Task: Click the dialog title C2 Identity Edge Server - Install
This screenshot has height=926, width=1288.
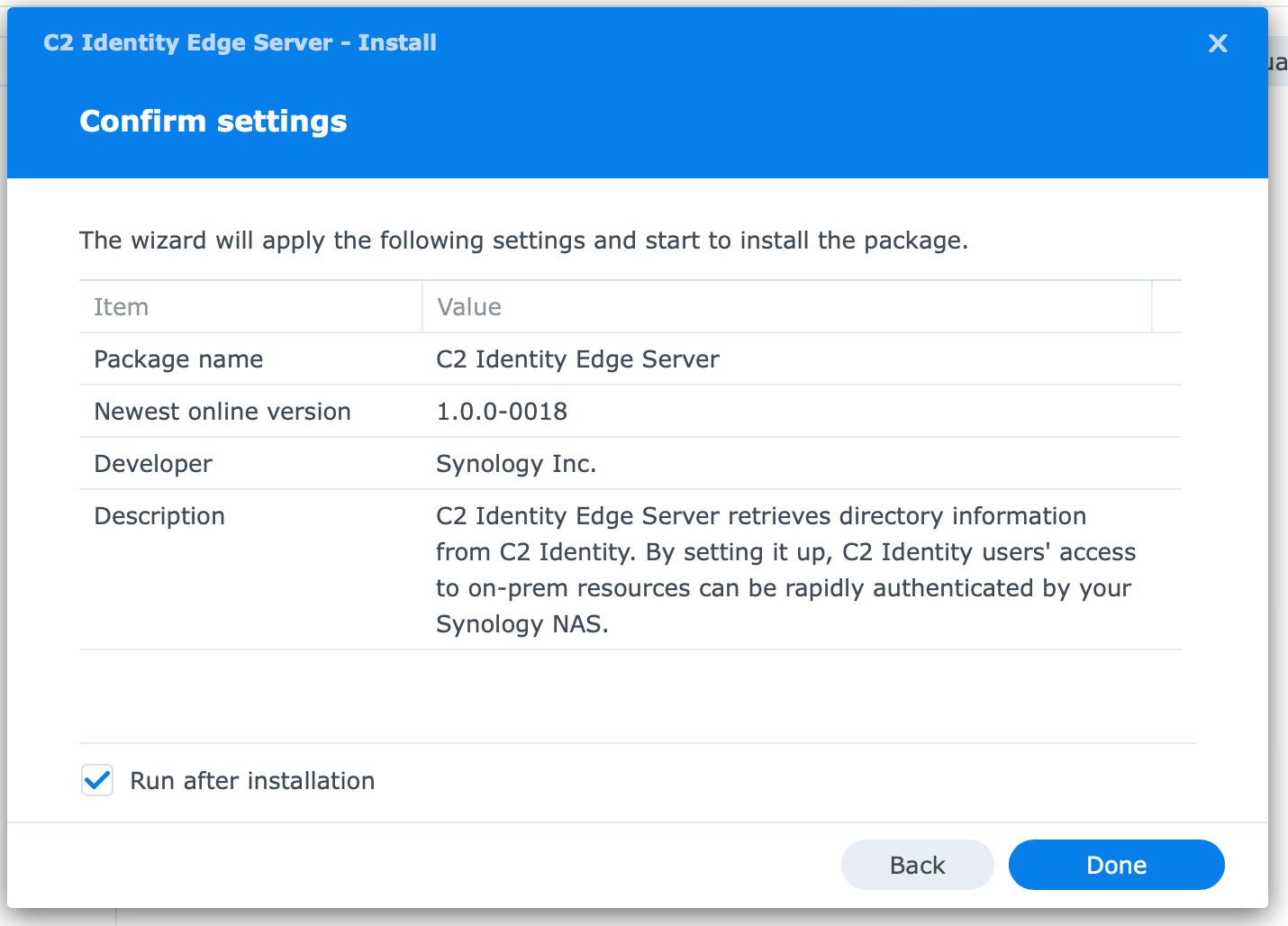Action: coord(240,43)
